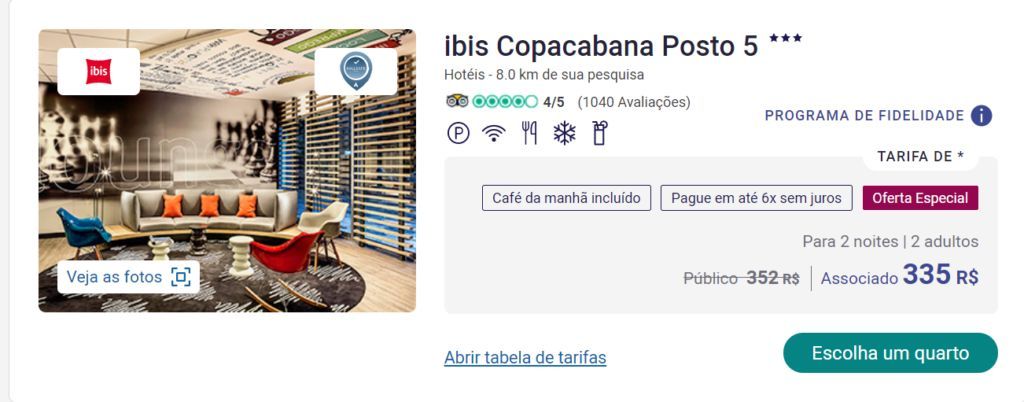Click the TripAdvisor owl logo
1024x402 pixels.
click(457, 102)
